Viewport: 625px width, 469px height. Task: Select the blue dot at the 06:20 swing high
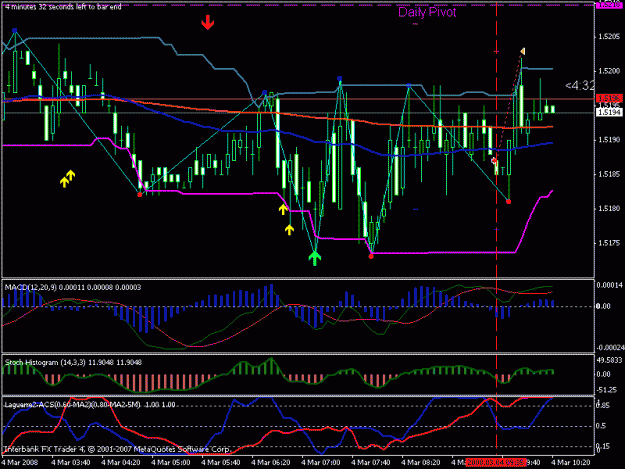pyautogui.click(x=265, y=92)
